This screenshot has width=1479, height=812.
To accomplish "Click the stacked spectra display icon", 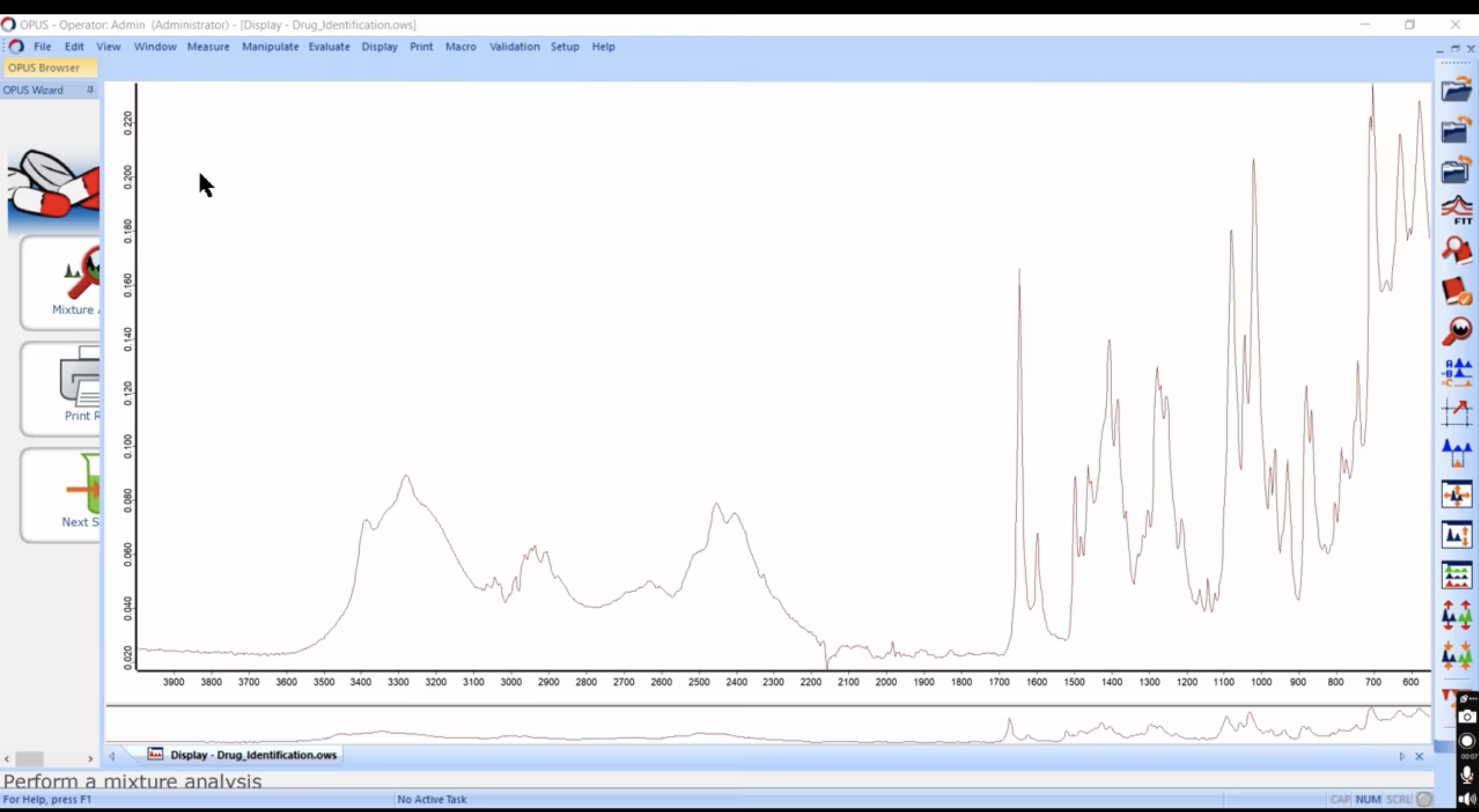I will pyautogui.click(x=1456, y=575).
